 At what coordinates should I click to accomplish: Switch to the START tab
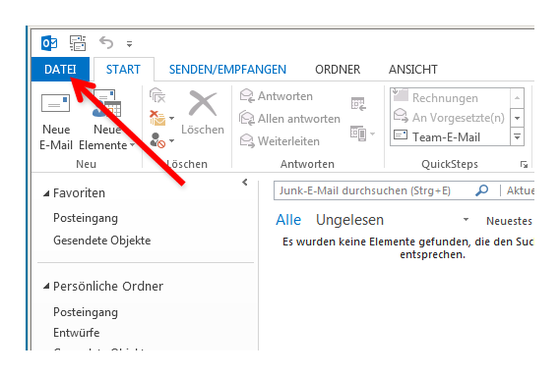click(123, 69)
